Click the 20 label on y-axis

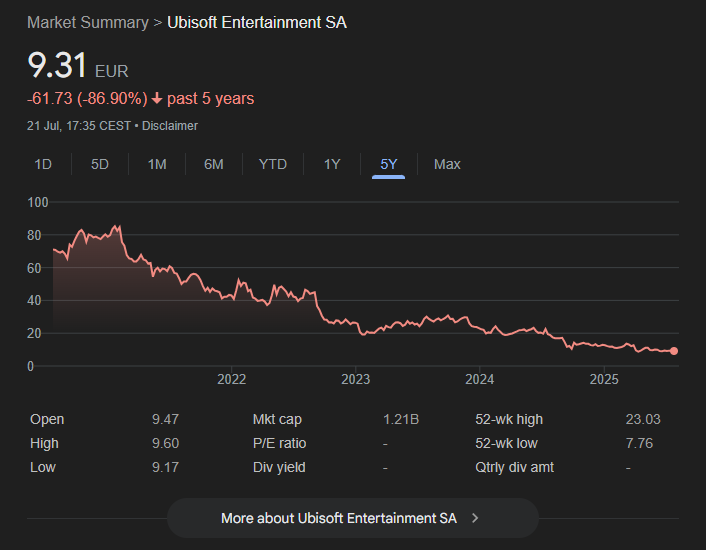pos(34,334)
